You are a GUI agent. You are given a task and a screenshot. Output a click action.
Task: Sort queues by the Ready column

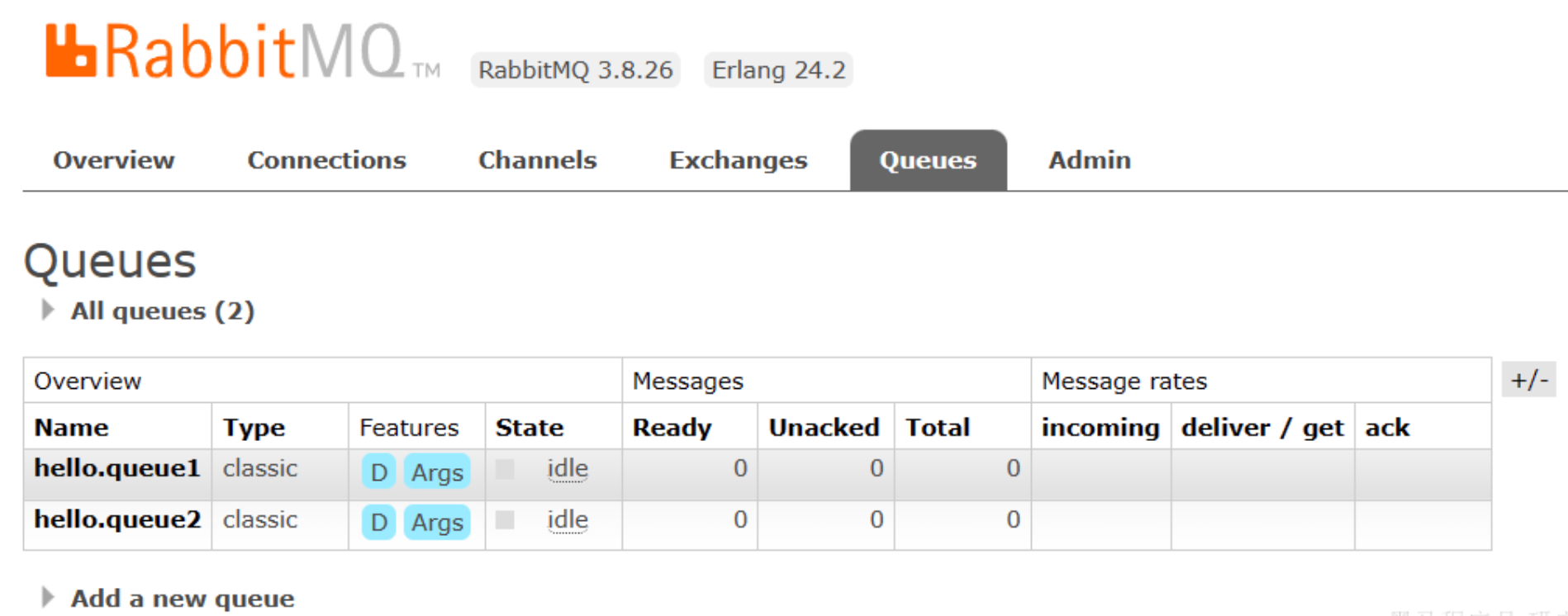click(x=672, y=428)
